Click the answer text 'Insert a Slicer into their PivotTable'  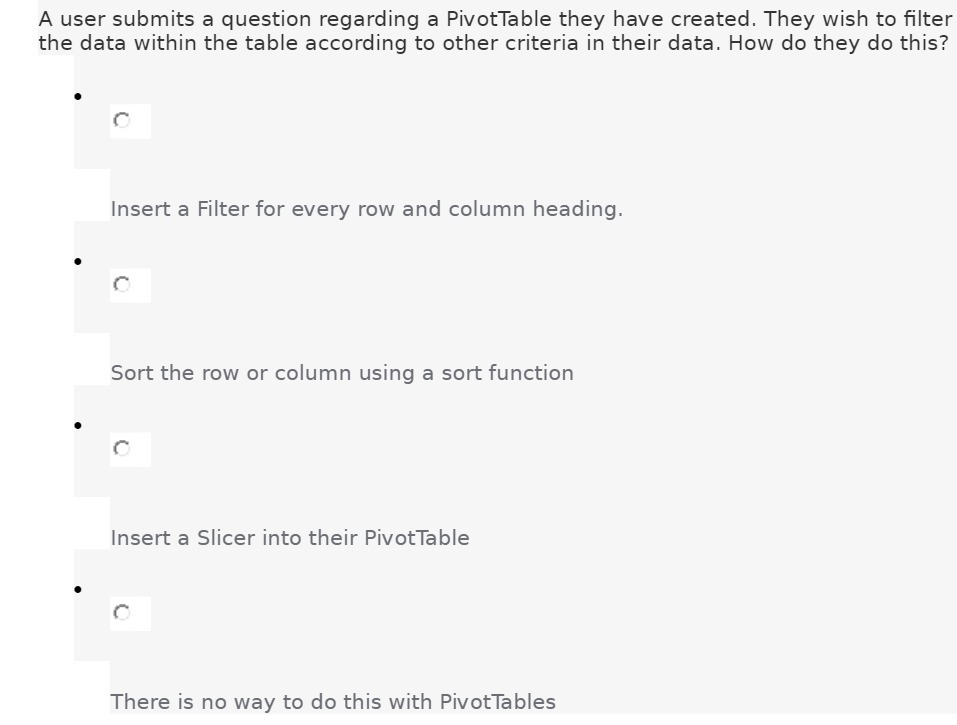point(290,538)
